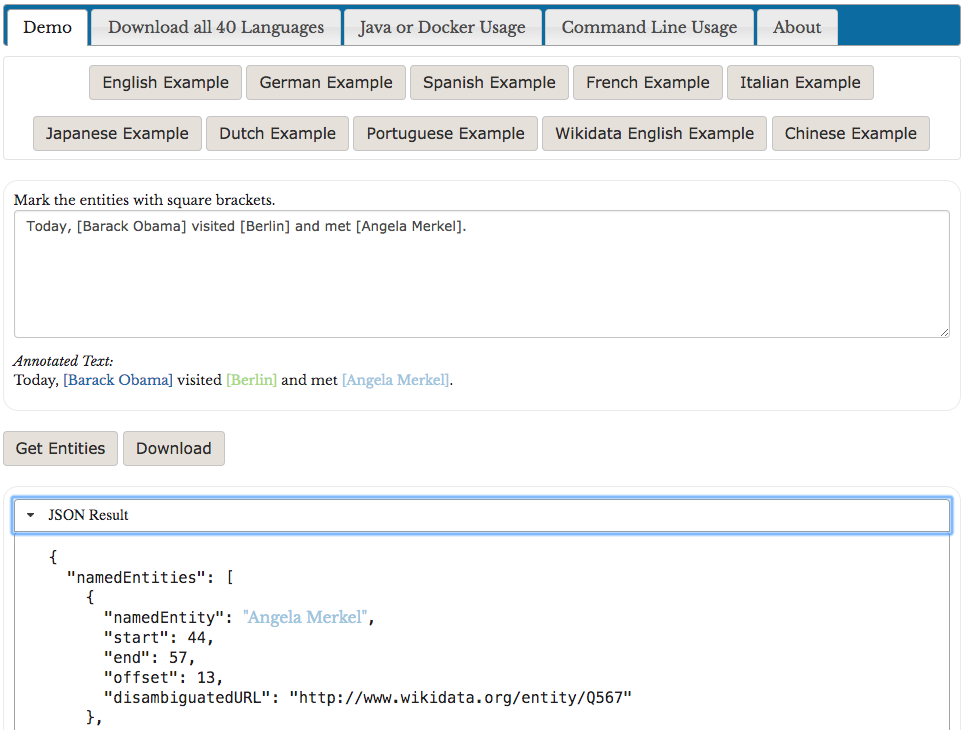This screenshot has width=965, height=730.
Task: Click the "end": 57 line
Action: tap(150, 657)
